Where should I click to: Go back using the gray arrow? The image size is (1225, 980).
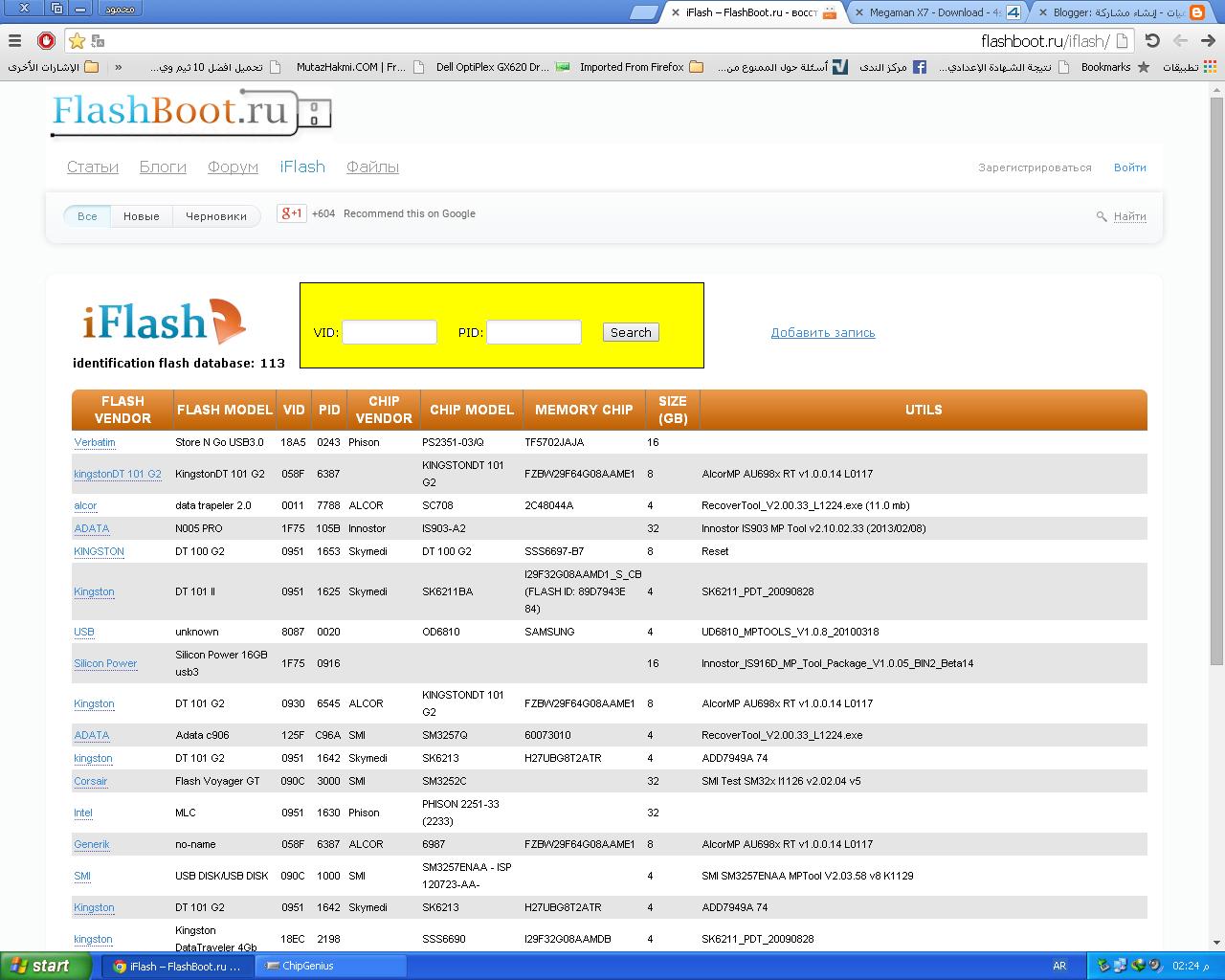(1180, 40)
